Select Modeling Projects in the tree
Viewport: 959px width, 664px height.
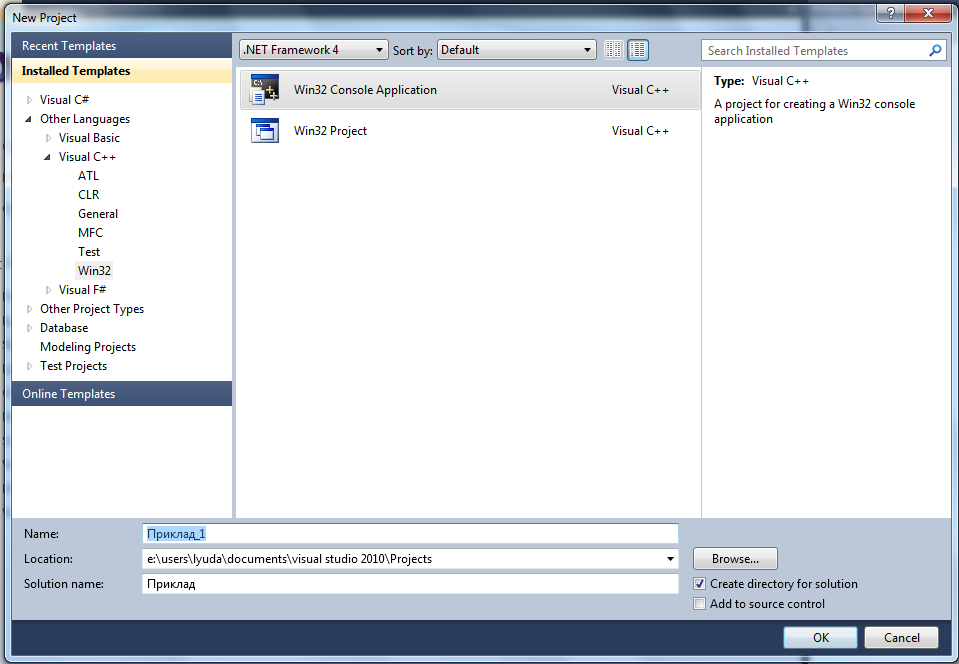88,347
